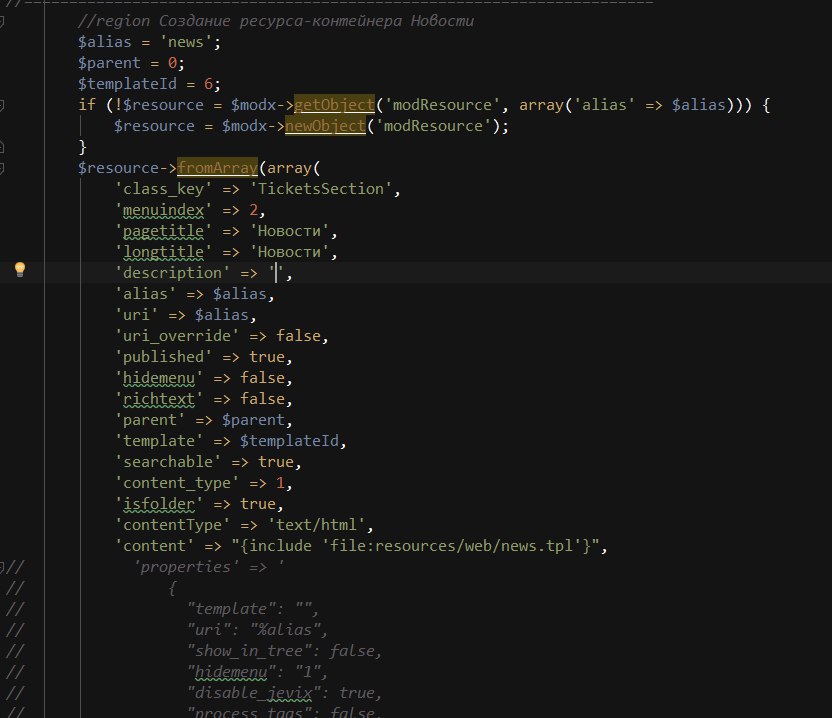Image resolution: width=832 pixels, height=718 pixels.
Task: Place cursor in the //region comment line
Action: click(x=275, y=21)
